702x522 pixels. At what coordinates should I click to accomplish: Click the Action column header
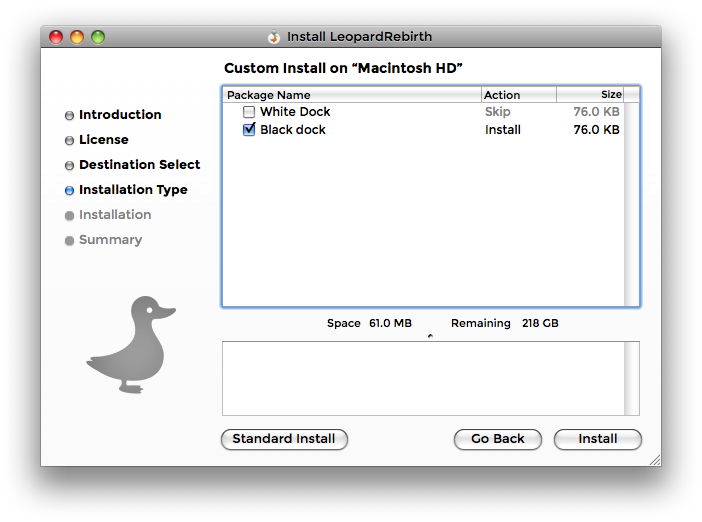click(x=519, y=95)
